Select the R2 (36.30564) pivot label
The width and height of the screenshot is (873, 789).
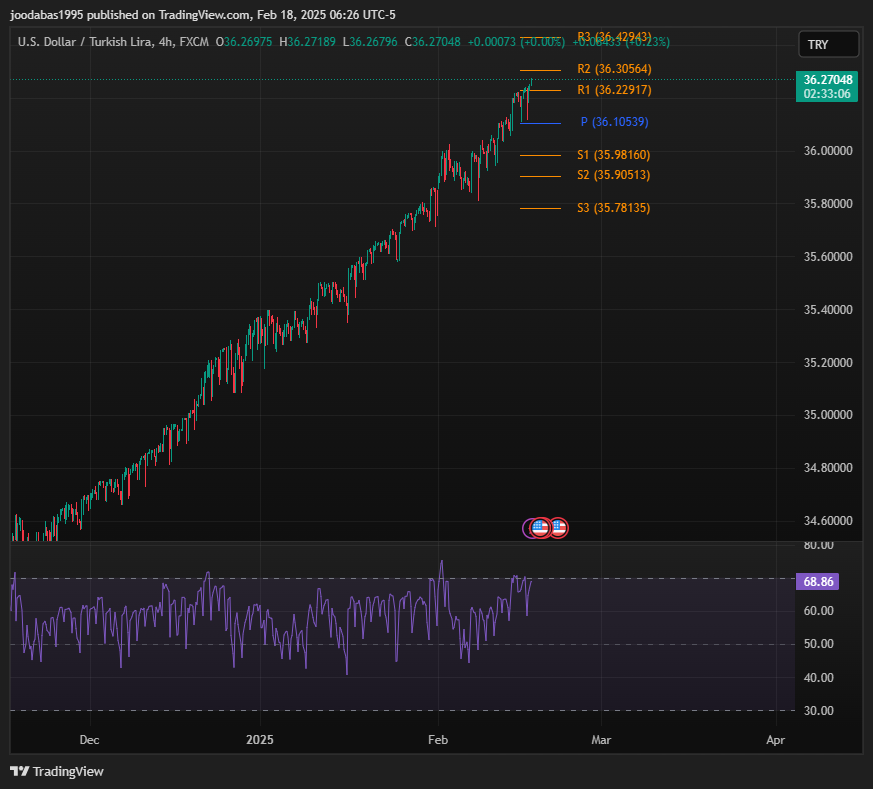coord(614,69)
